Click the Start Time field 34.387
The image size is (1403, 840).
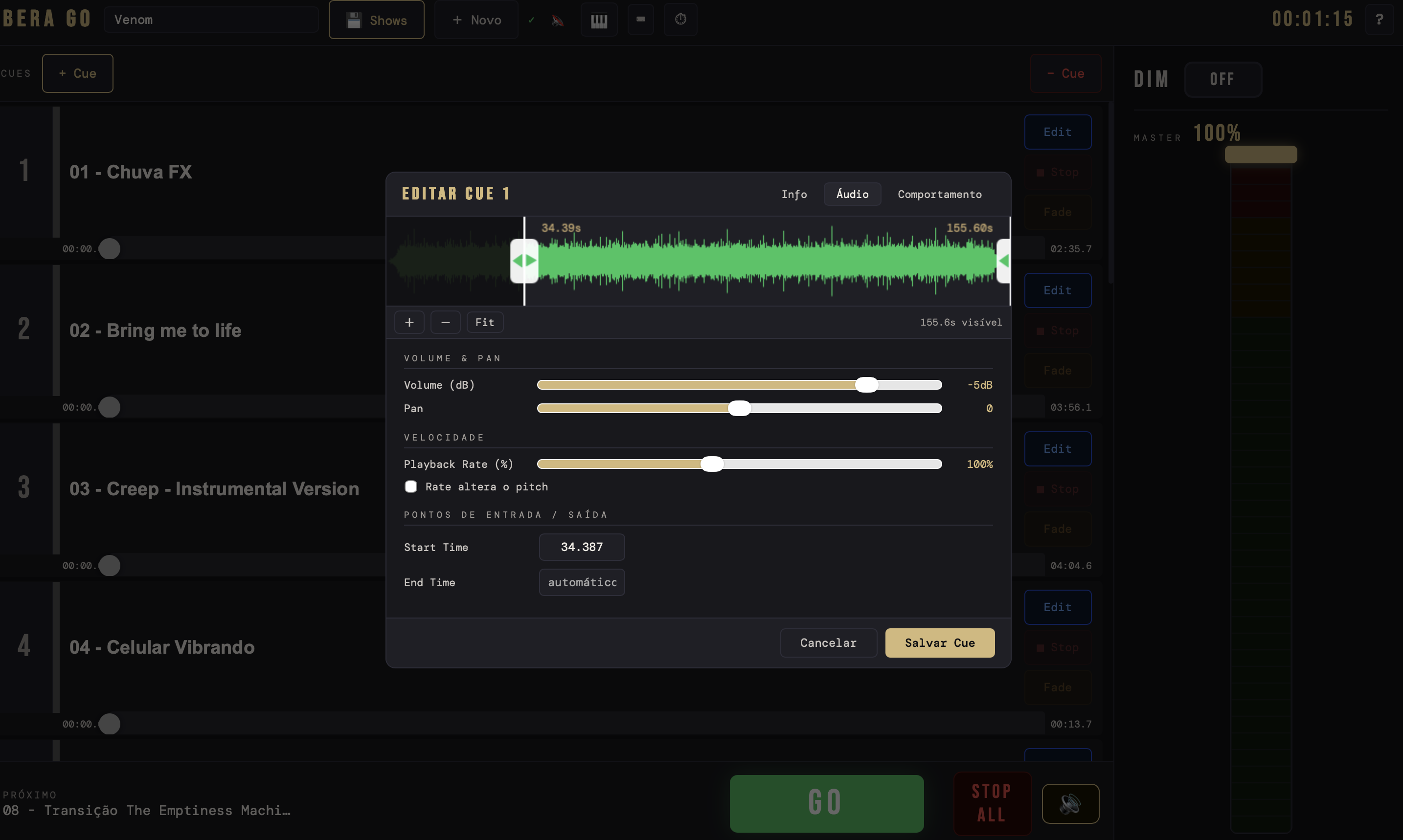click(582, 547)
